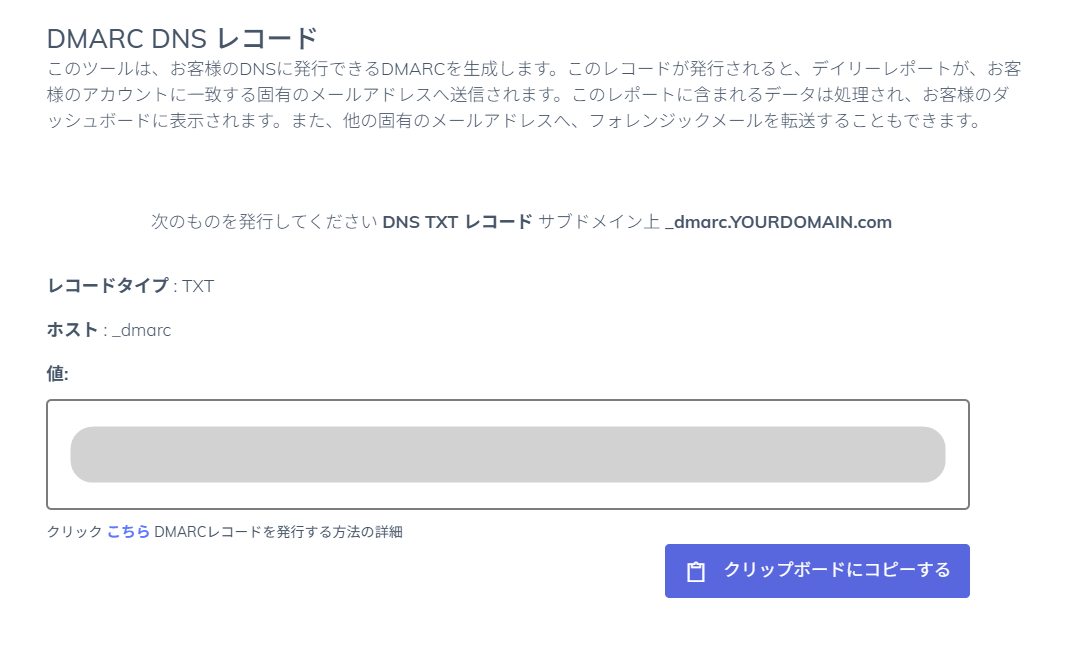1071x645 pixels.
Task: Click the レコードタイプ label
Action: pyautogui.click(x=108, y=286)
